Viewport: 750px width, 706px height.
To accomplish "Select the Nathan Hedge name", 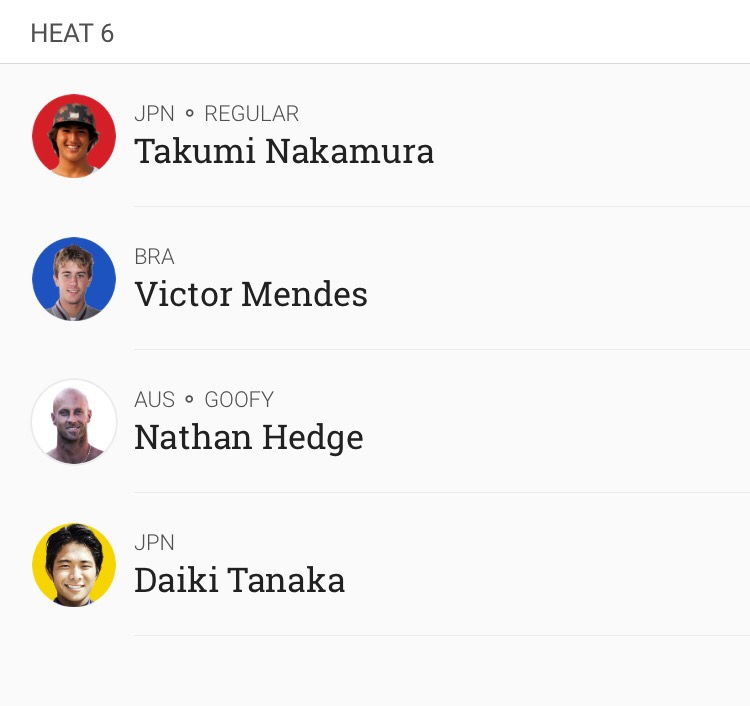I will [x=249, y=437].
